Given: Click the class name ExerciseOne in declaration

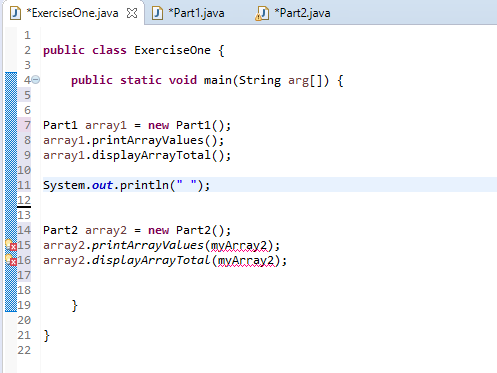Looking at the screenshot, I should point(172,50).
